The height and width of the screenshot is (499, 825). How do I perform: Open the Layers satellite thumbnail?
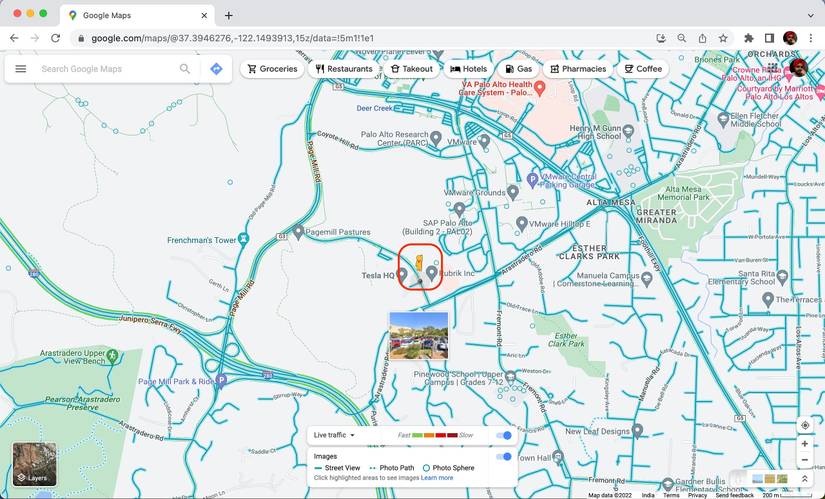(x=35, y=464)
